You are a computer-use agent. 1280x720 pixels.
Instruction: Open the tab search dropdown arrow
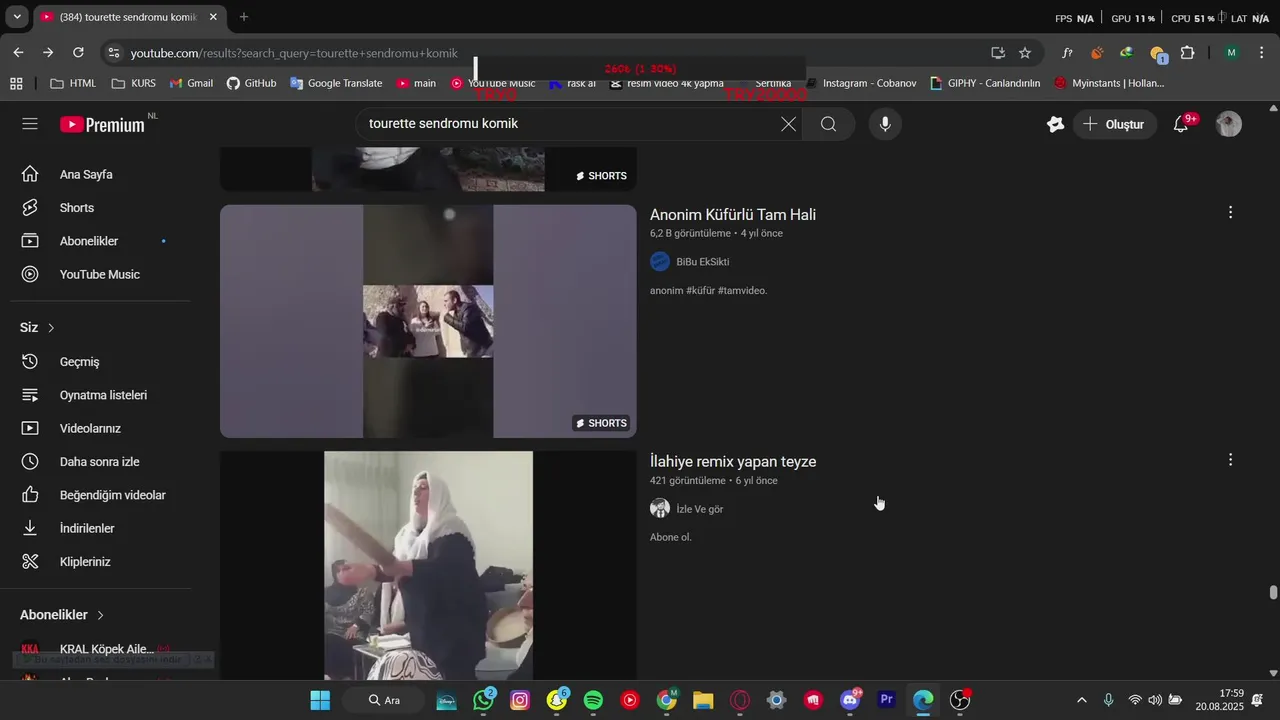pos(17,17)
